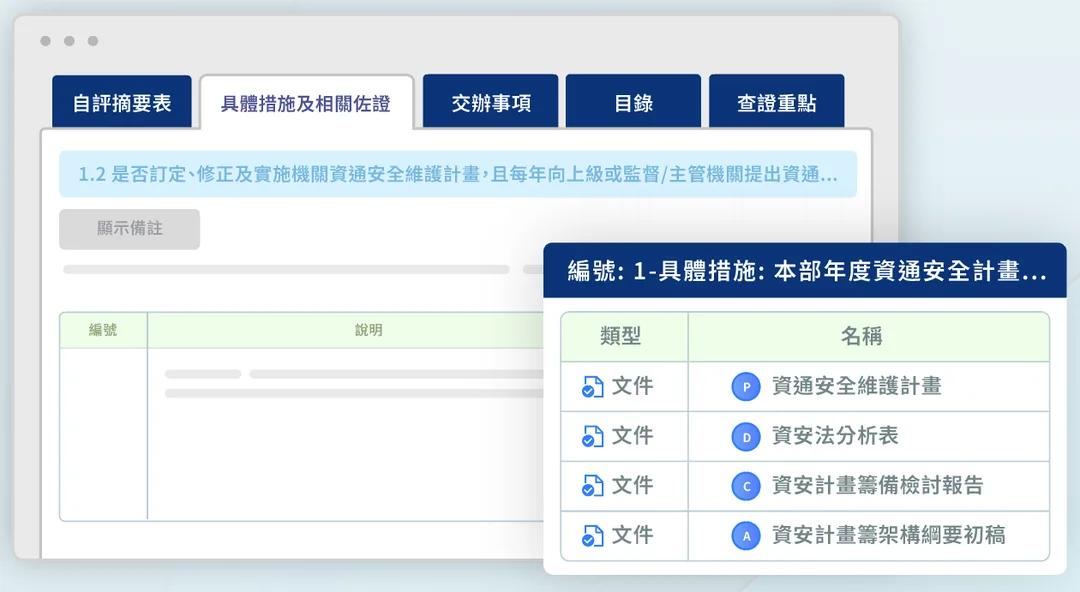The image size is (1080, 592).
Task: Click the document icon in the 資安法分析表 row
Action: point(592,436)
